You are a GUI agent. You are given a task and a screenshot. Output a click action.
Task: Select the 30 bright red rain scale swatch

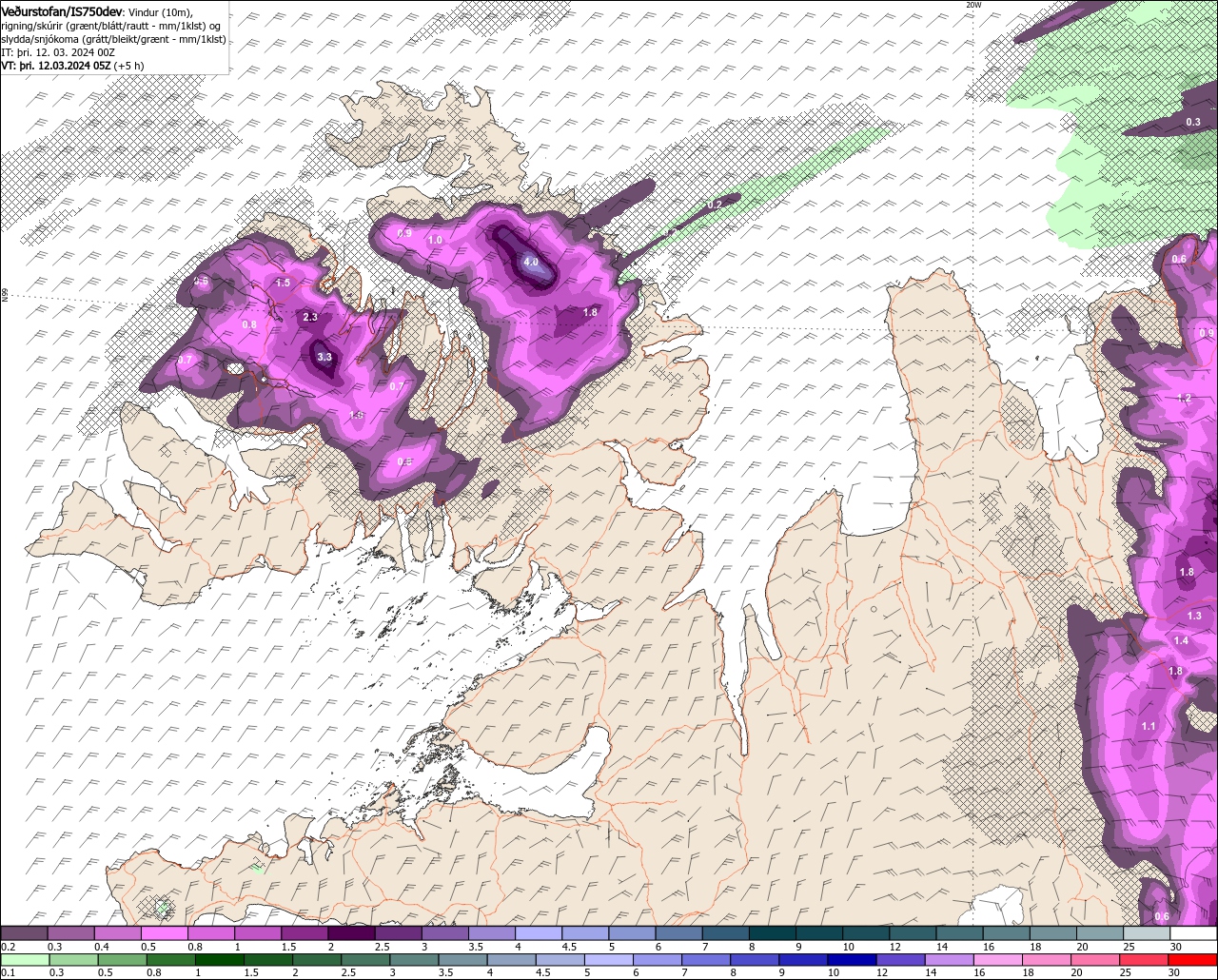(x=1192, y=959)
